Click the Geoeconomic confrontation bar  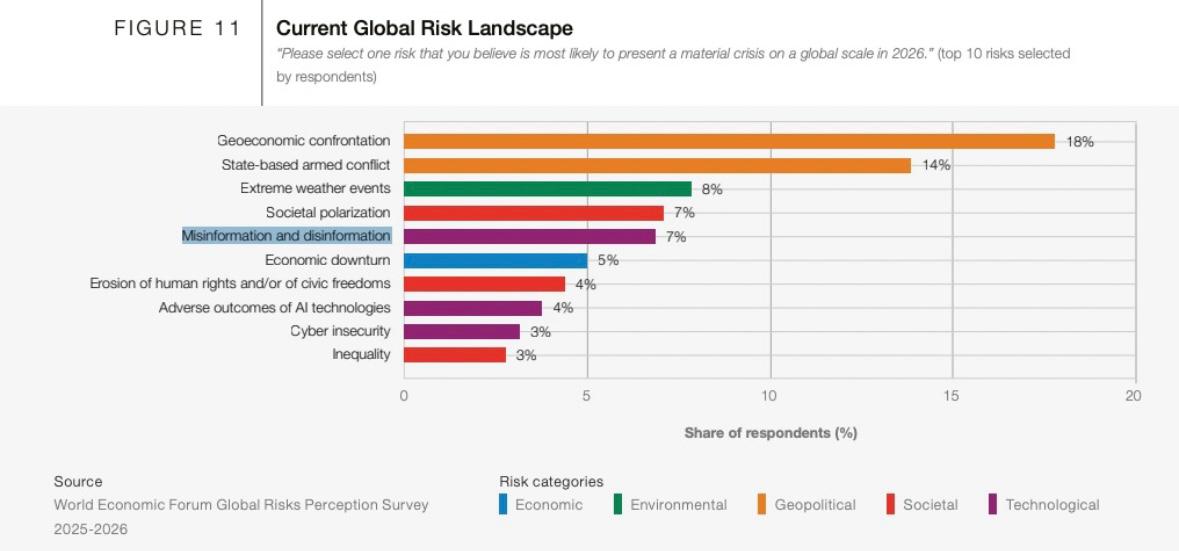(x=729, y=141)
